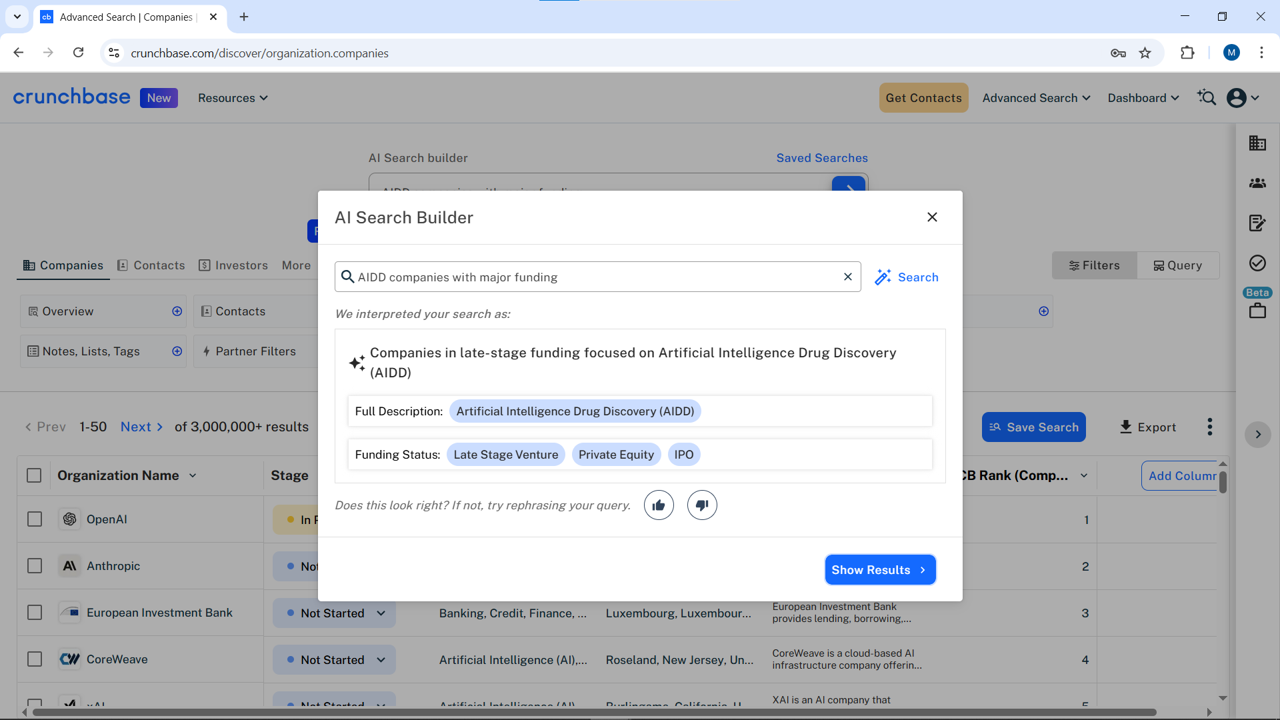Open the people icon in right sidebar
Viewport: 1280px width, 720px height.
pos(1257,183)
